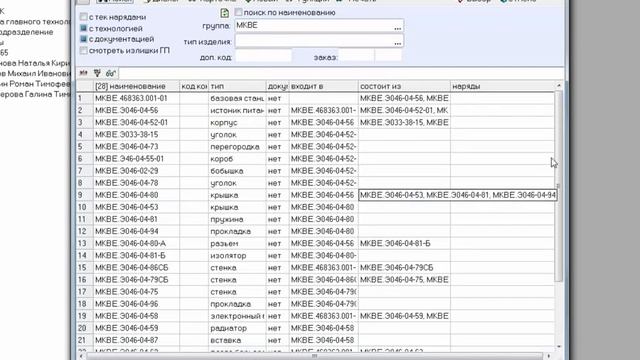This screenshot has width=640, height=360.
Task: Click the left arrow of the horizontal scrollbar
Action: point(81,356)
